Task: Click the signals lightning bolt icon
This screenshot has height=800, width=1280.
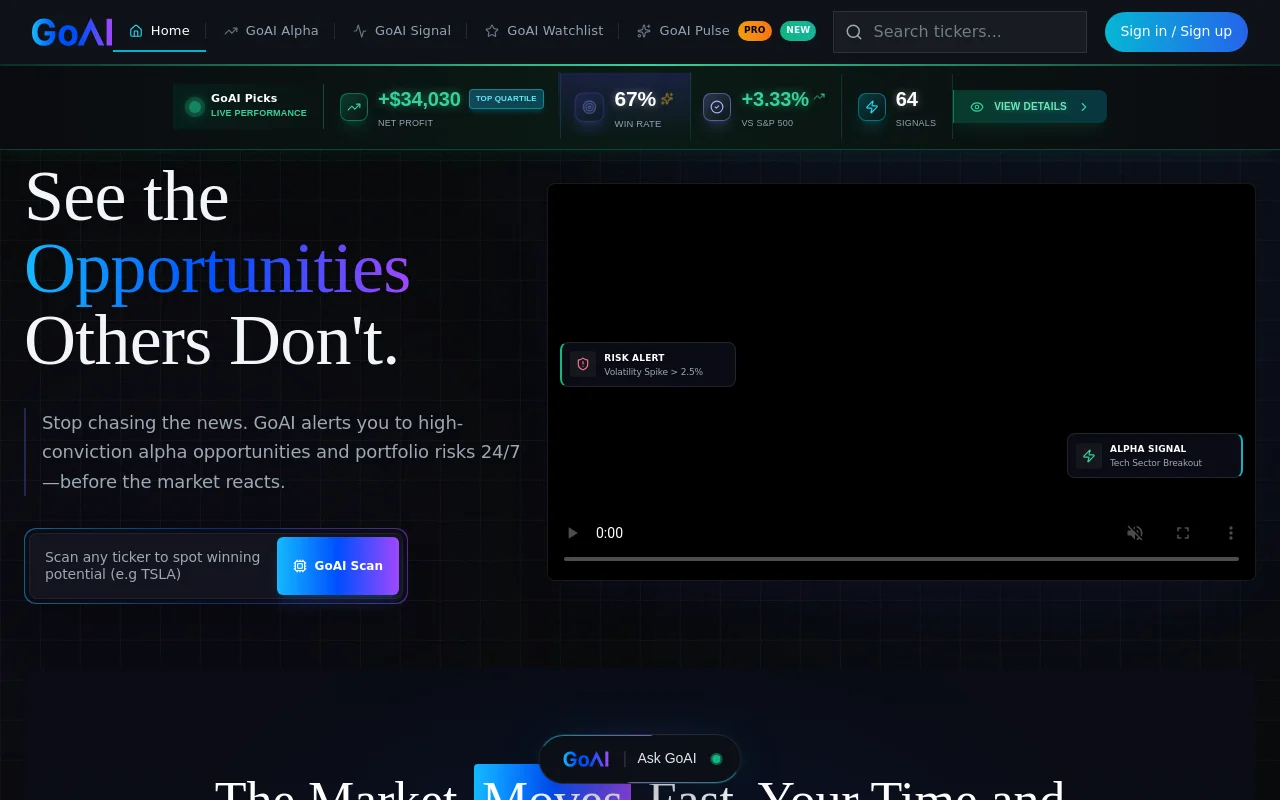Action: [872, 107]
